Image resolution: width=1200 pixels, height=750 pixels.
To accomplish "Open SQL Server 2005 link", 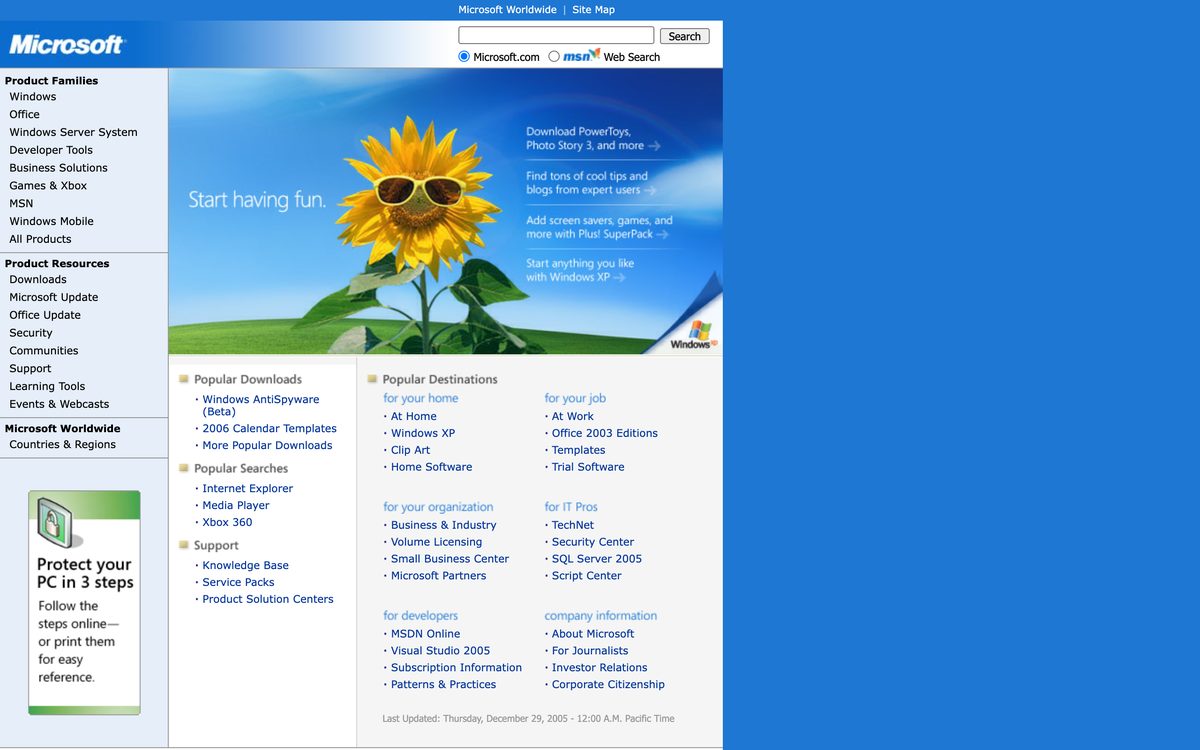I will [597, 560].
